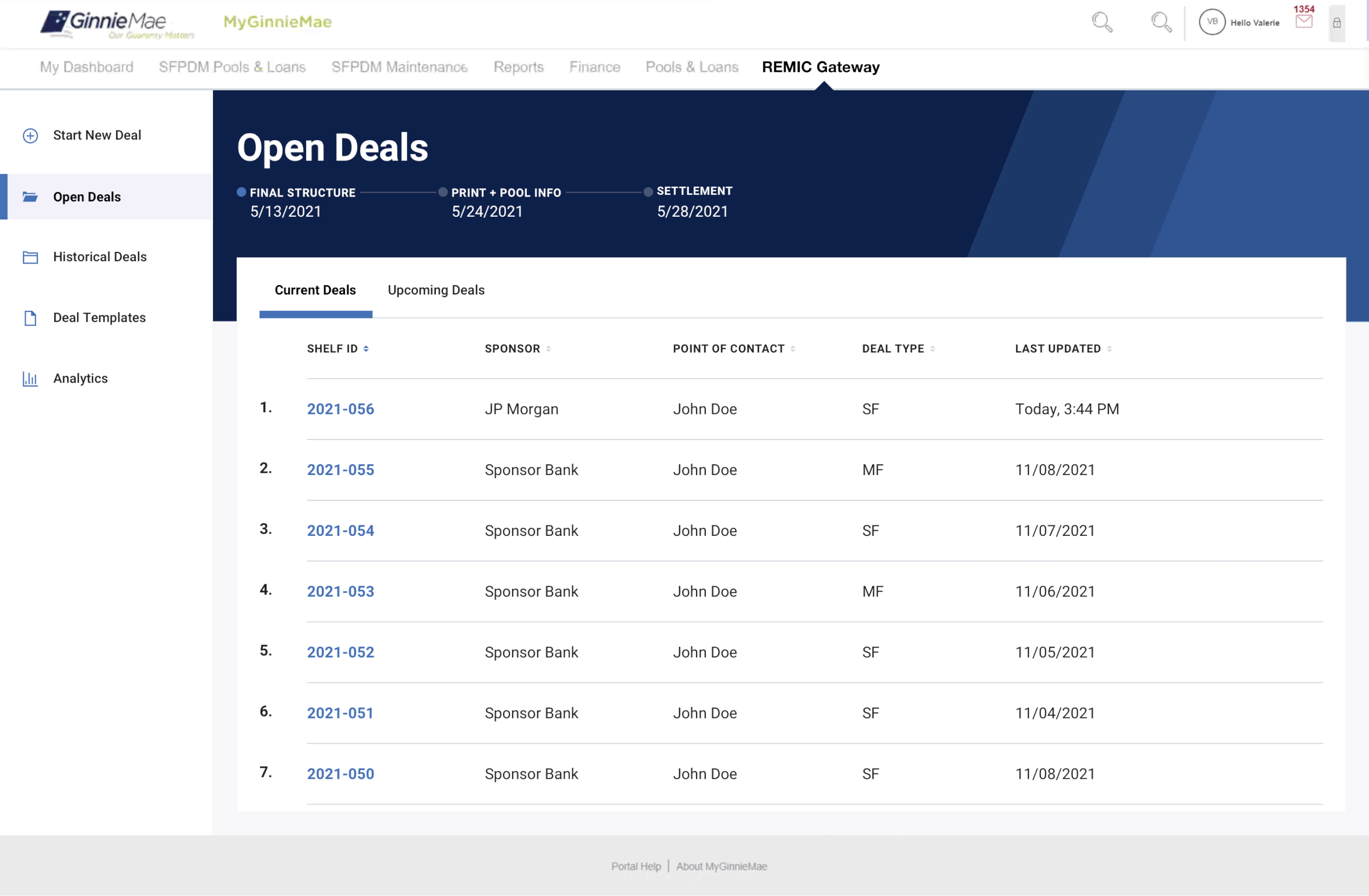This screenshot has width=1369, height=896.
Task: Click JP Morgan sponsor cell
Action: pyautogui.click(x=522, y=409)
